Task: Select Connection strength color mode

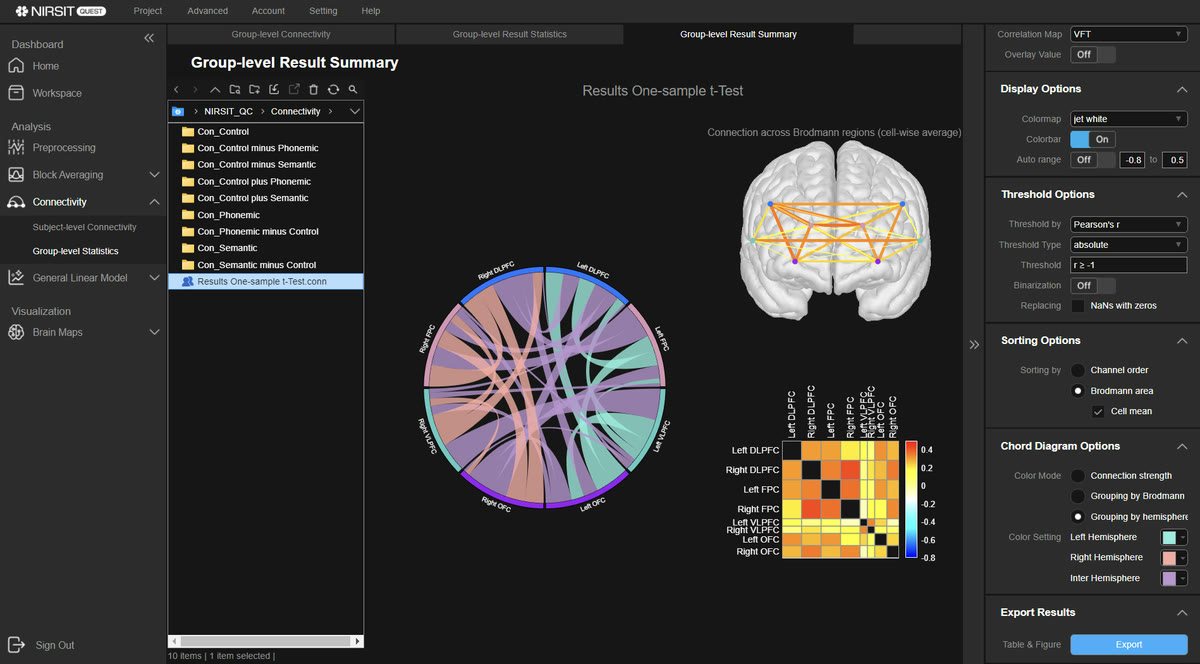Action: [1078, 476]
